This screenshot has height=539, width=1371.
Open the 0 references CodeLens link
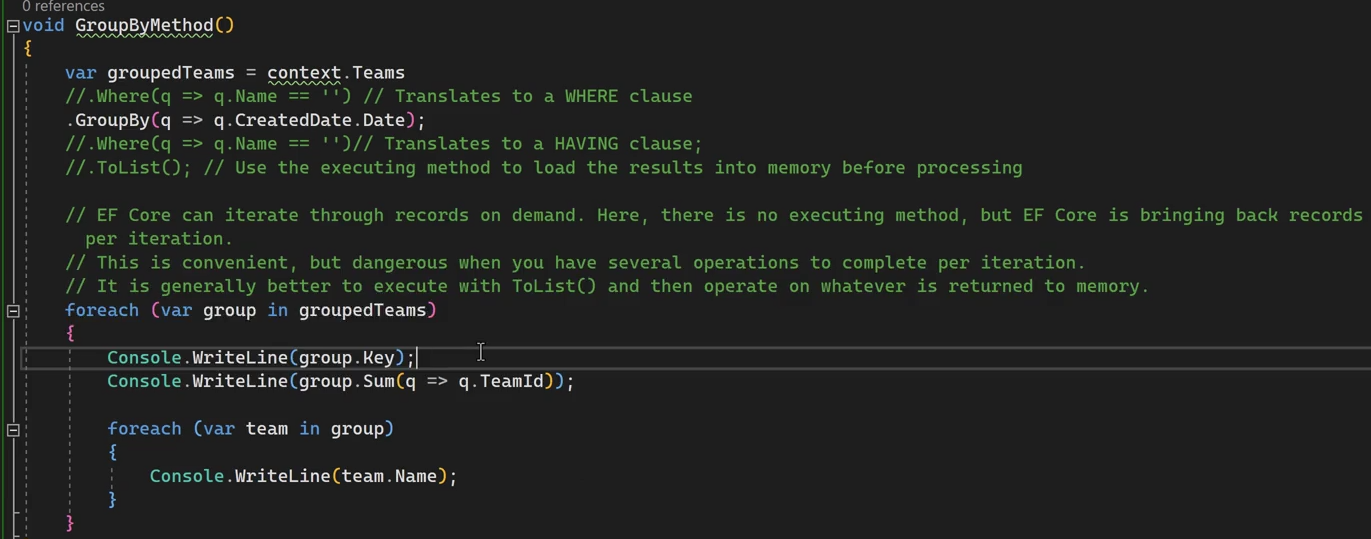(63, 6)
